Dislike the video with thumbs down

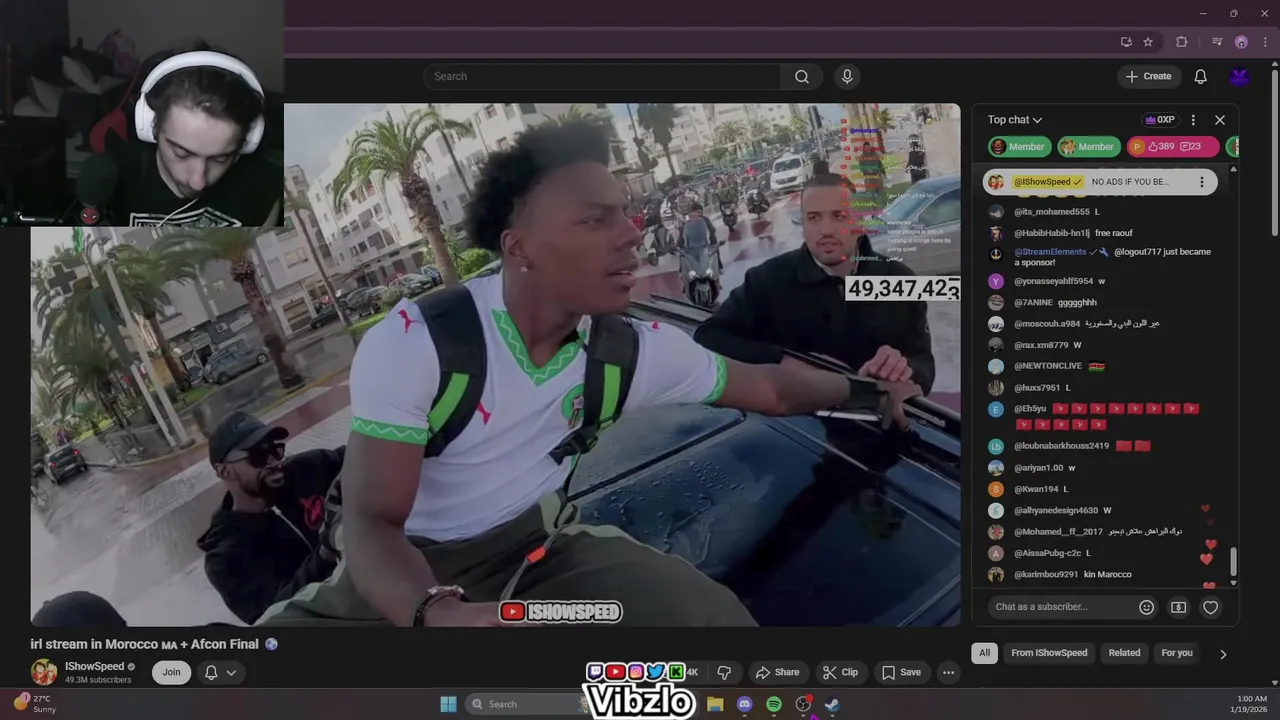coord(725,672)
